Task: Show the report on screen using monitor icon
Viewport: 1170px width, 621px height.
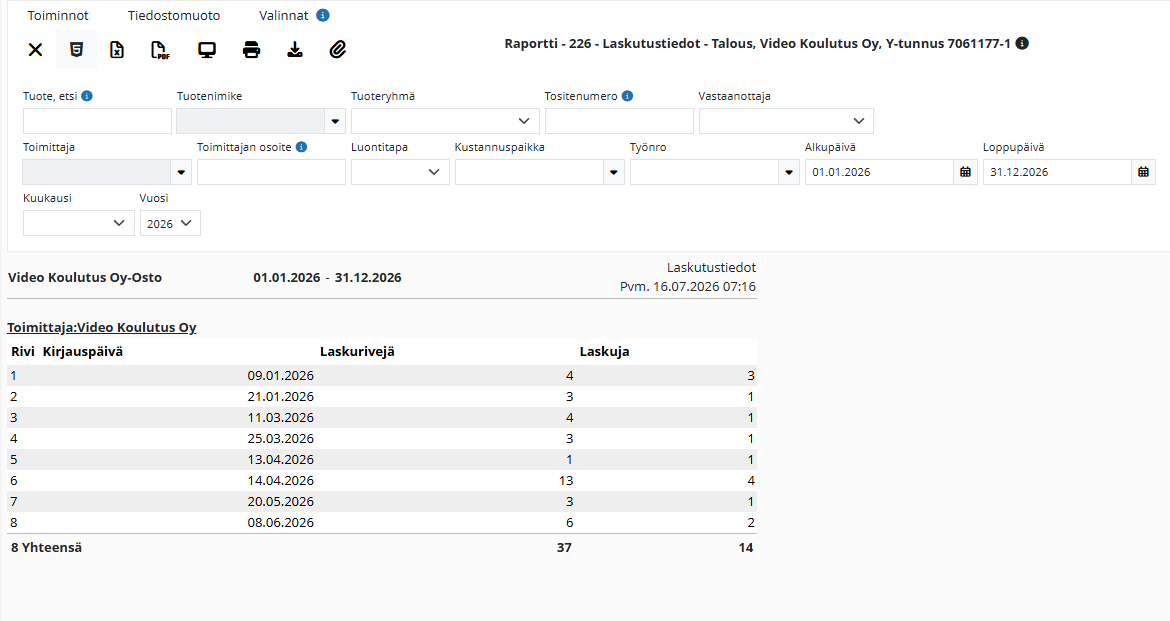Action: (x=207, y=50)
